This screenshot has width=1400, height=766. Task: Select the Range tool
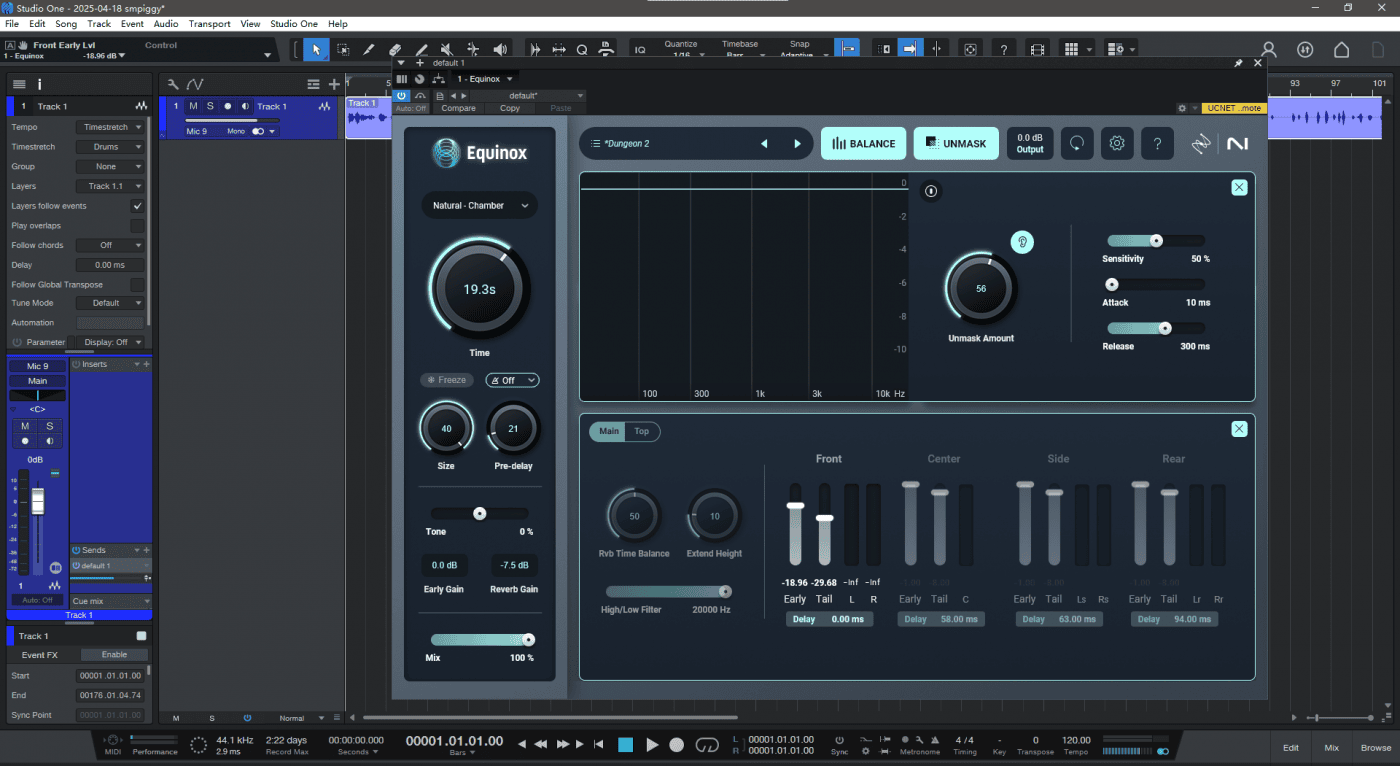tap(343, 49)
